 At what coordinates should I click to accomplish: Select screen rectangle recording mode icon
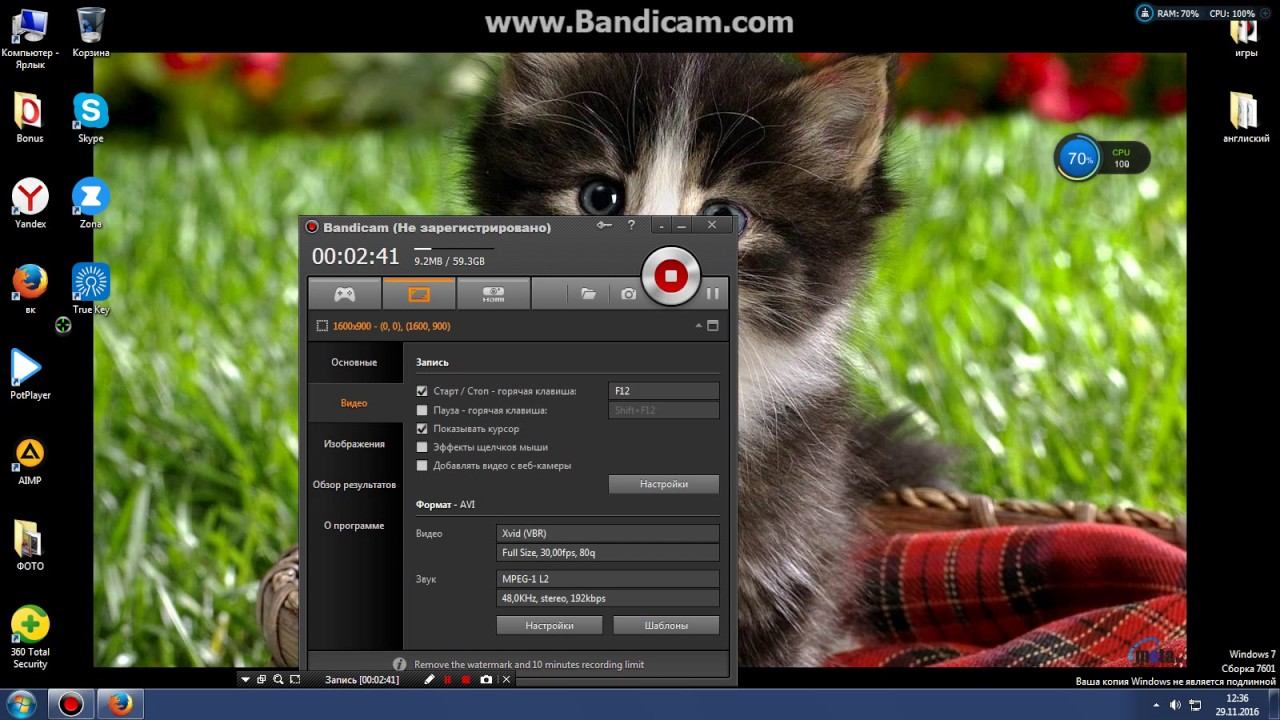point(419,294)
